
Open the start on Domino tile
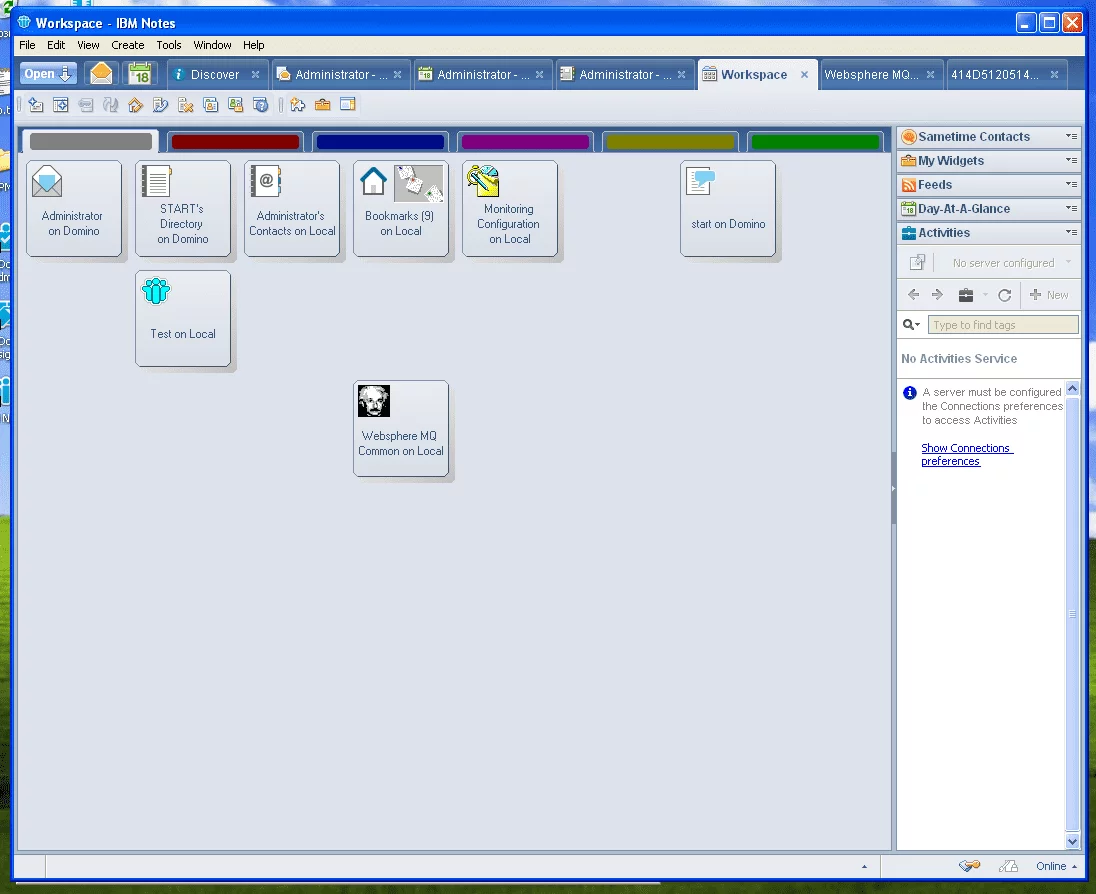coord(728,208)
